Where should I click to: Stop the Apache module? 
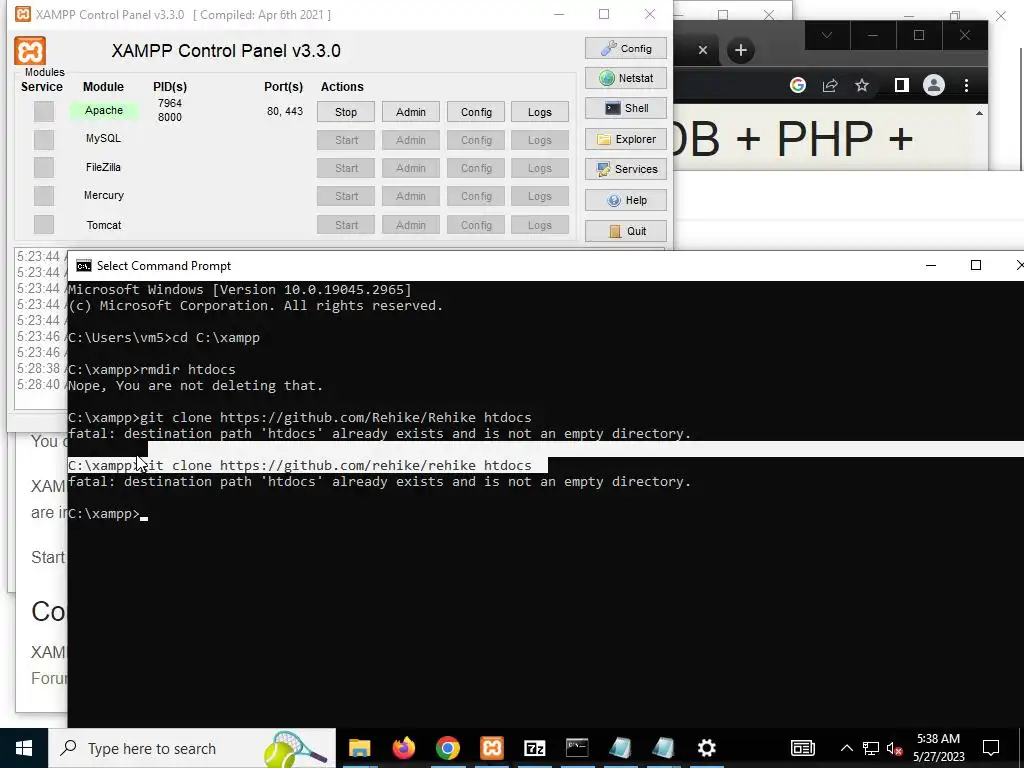(345, 112)
